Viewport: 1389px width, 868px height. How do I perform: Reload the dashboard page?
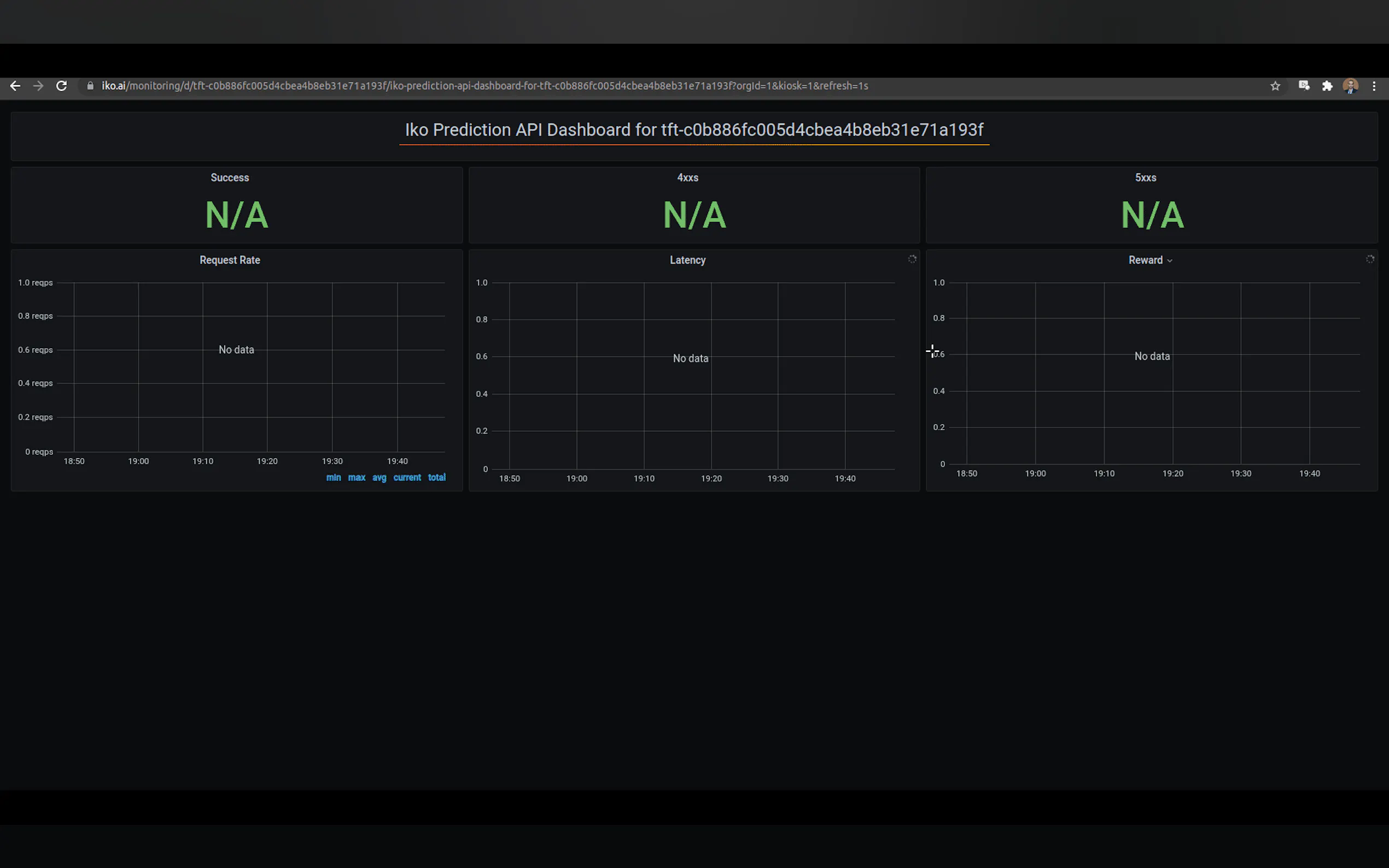pyautogui.click(x=61, y=86)
